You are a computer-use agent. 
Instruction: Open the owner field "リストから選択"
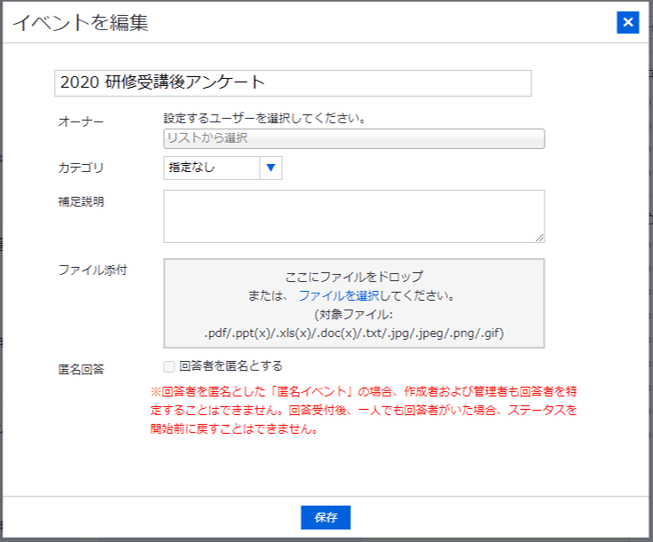[354, 139]
